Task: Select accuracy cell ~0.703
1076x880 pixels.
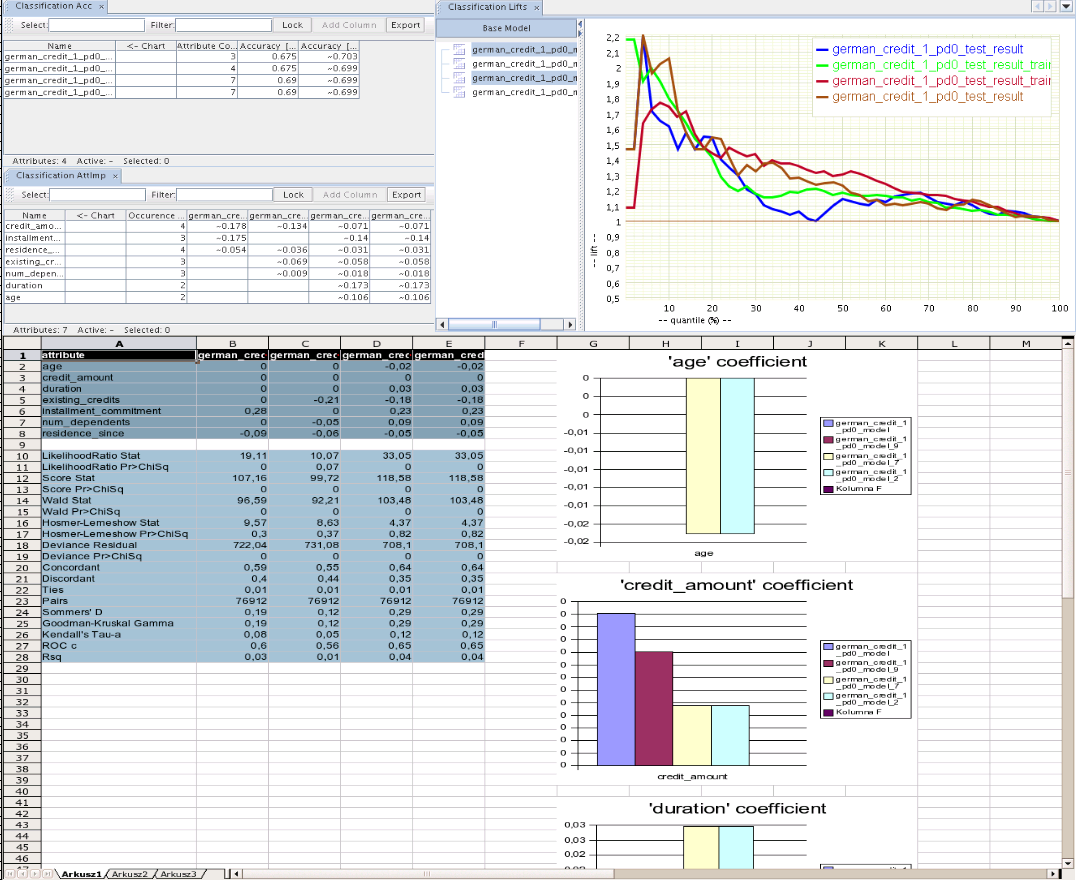Action: pyautogui.click(x=328, y=57)
